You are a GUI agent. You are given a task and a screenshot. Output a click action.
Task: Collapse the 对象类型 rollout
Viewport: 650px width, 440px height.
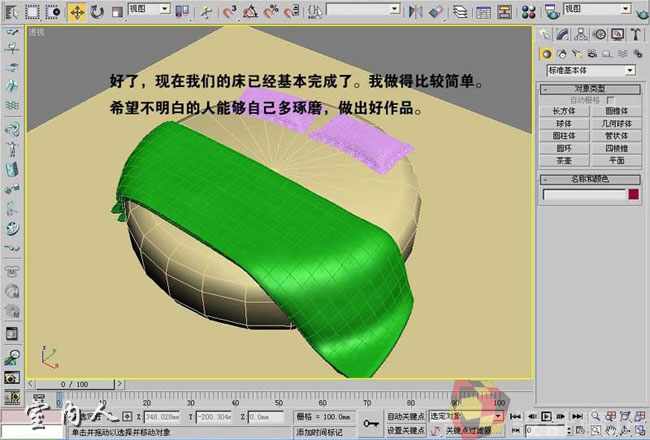click(590, 89)
